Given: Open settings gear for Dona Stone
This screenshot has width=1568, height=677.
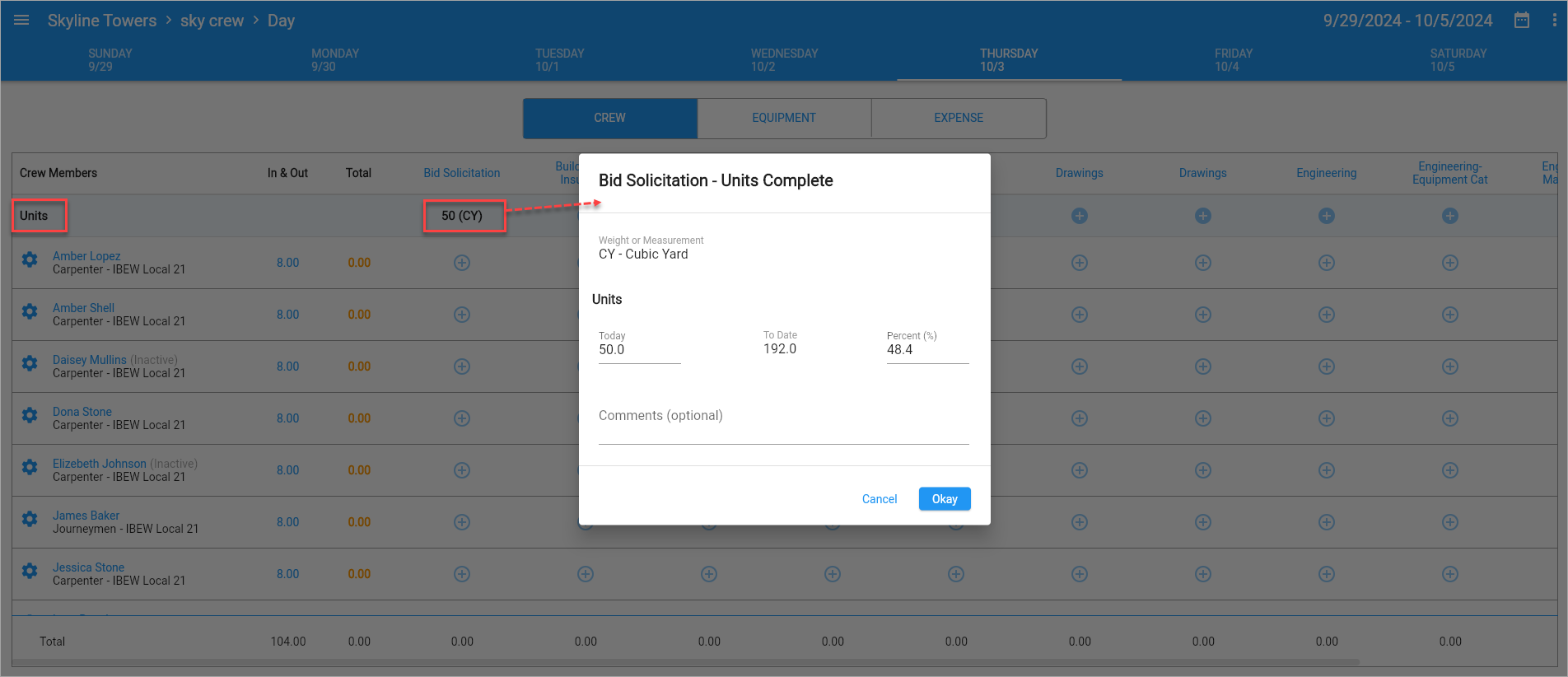Looking at the screenshot, I should 30,416.
